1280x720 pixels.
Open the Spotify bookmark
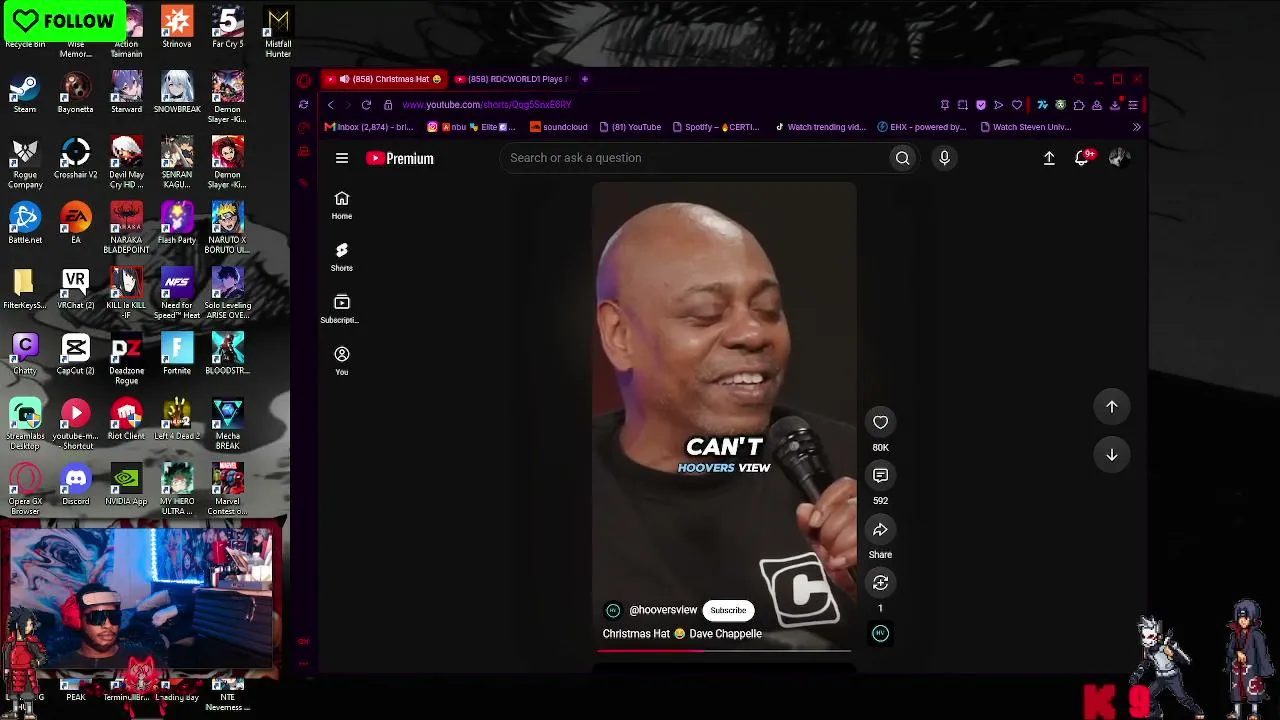716,127
